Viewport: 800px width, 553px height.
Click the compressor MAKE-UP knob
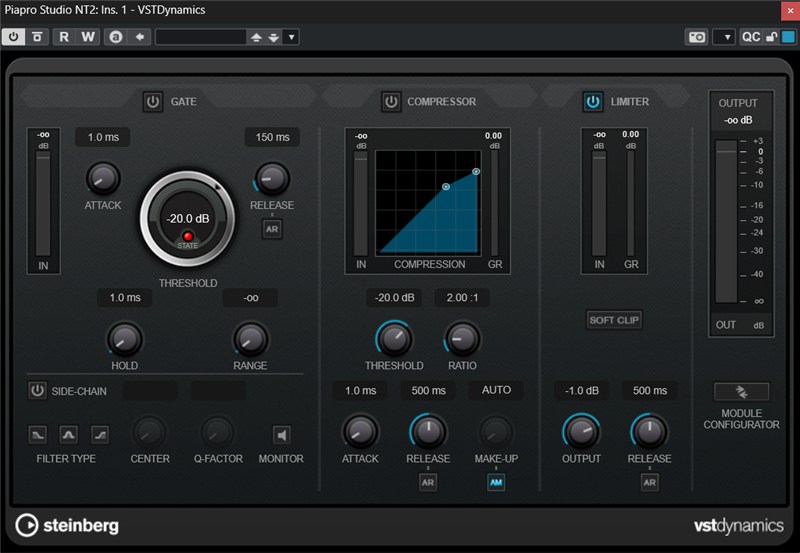[496, 432]
